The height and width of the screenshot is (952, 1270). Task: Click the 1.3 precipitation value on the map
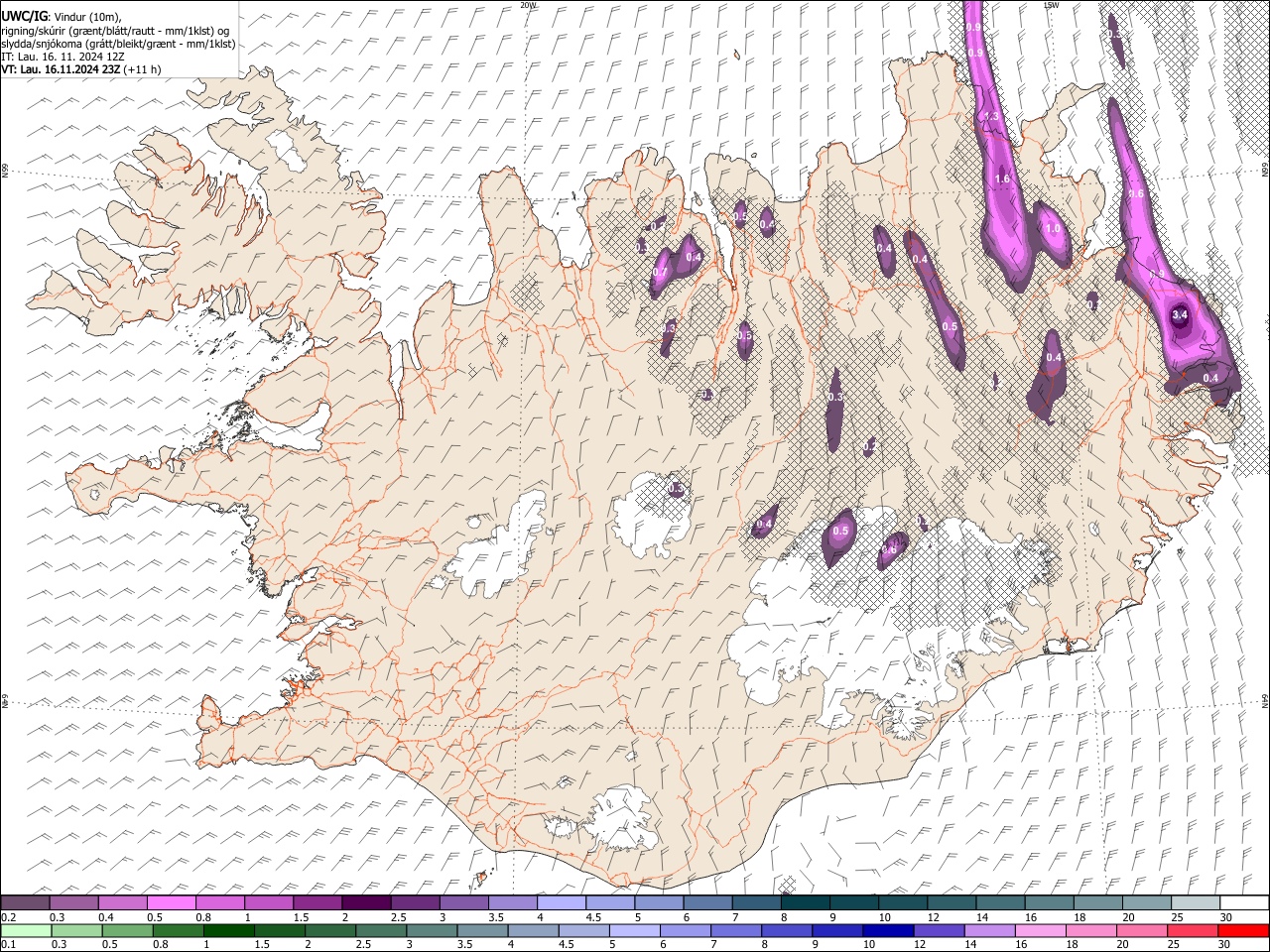(x=990, y=117)
